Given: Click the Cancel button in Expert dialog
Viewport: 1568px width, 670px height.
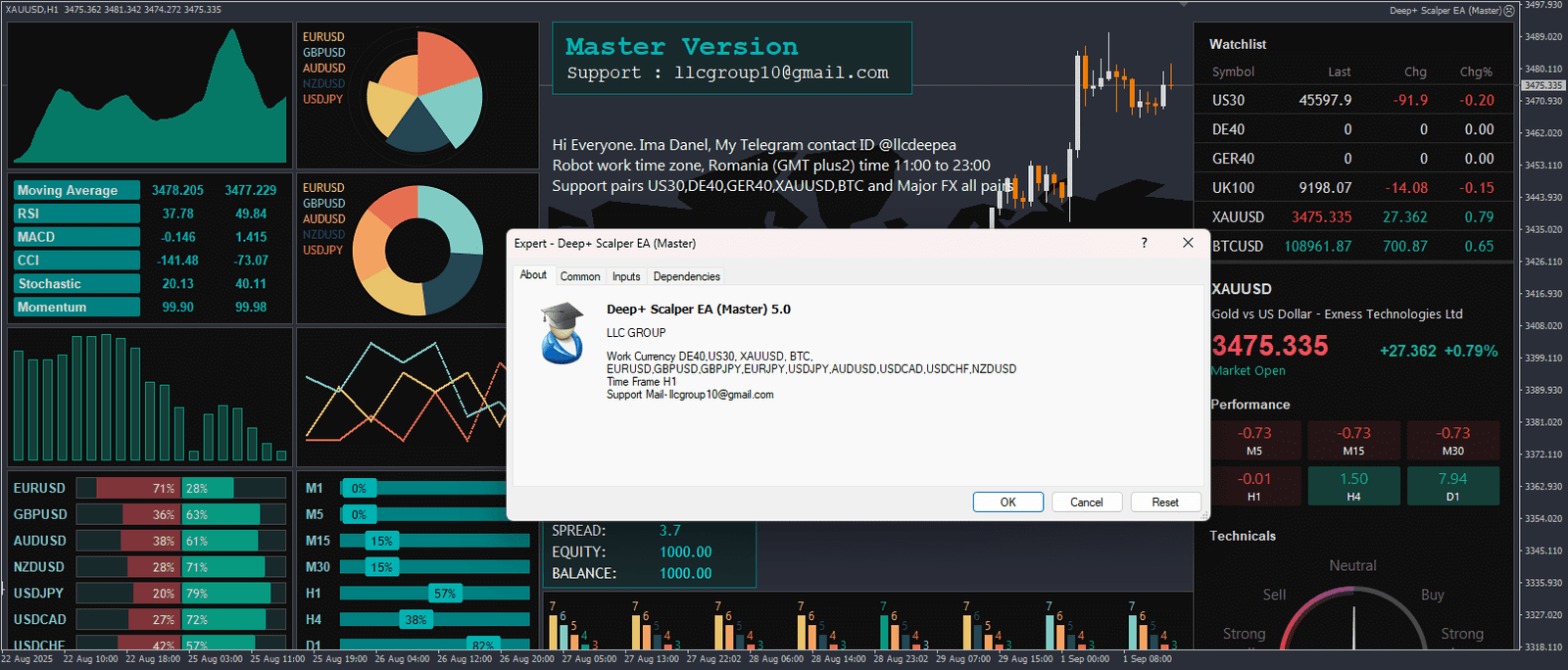Looking at the screenshot, I should coord(1087,502).
